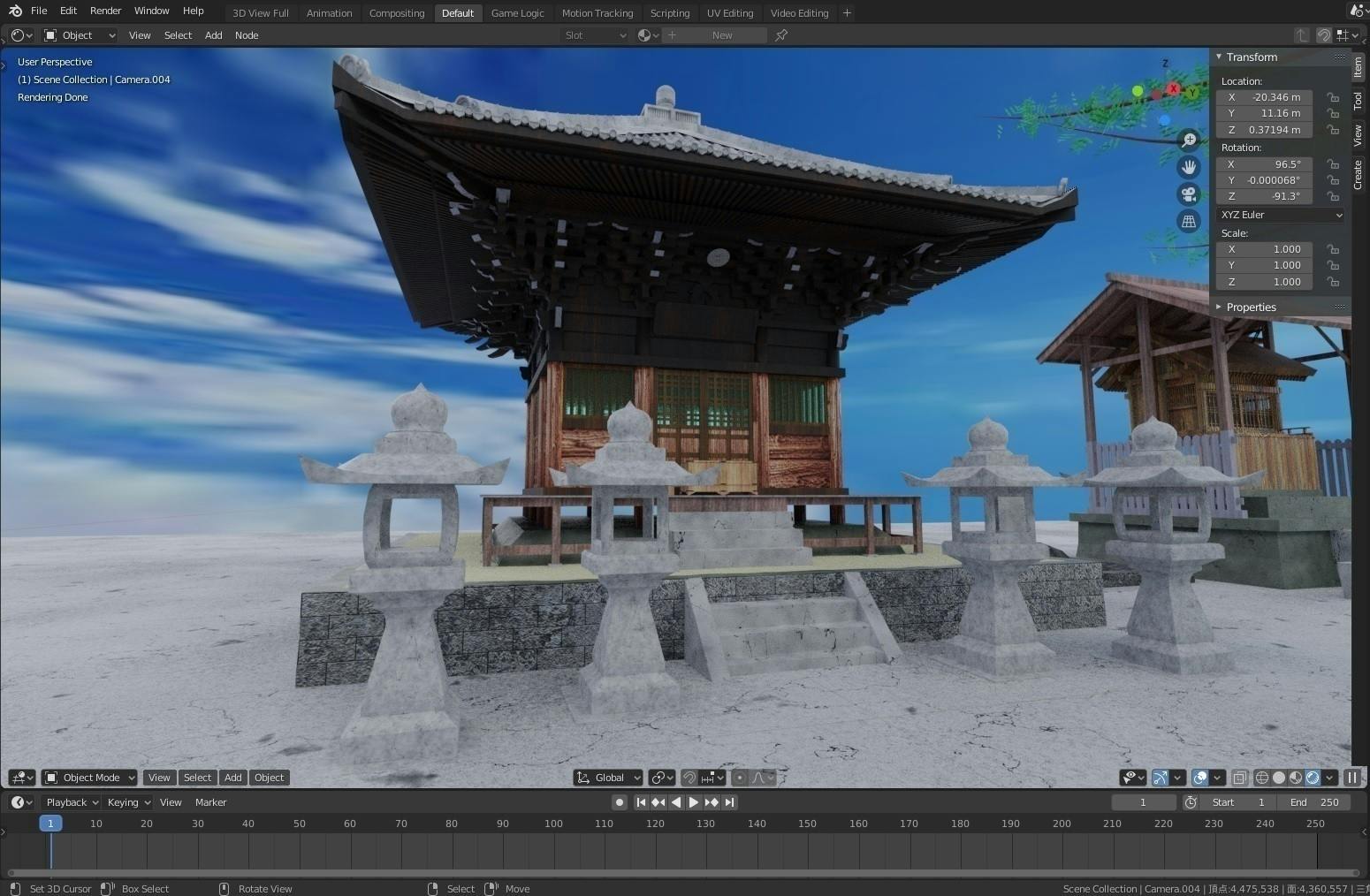1370x896 pixels.
Task: Open the XYZ Euler rotation mode dropdown
Action: tap(1281, 215)
